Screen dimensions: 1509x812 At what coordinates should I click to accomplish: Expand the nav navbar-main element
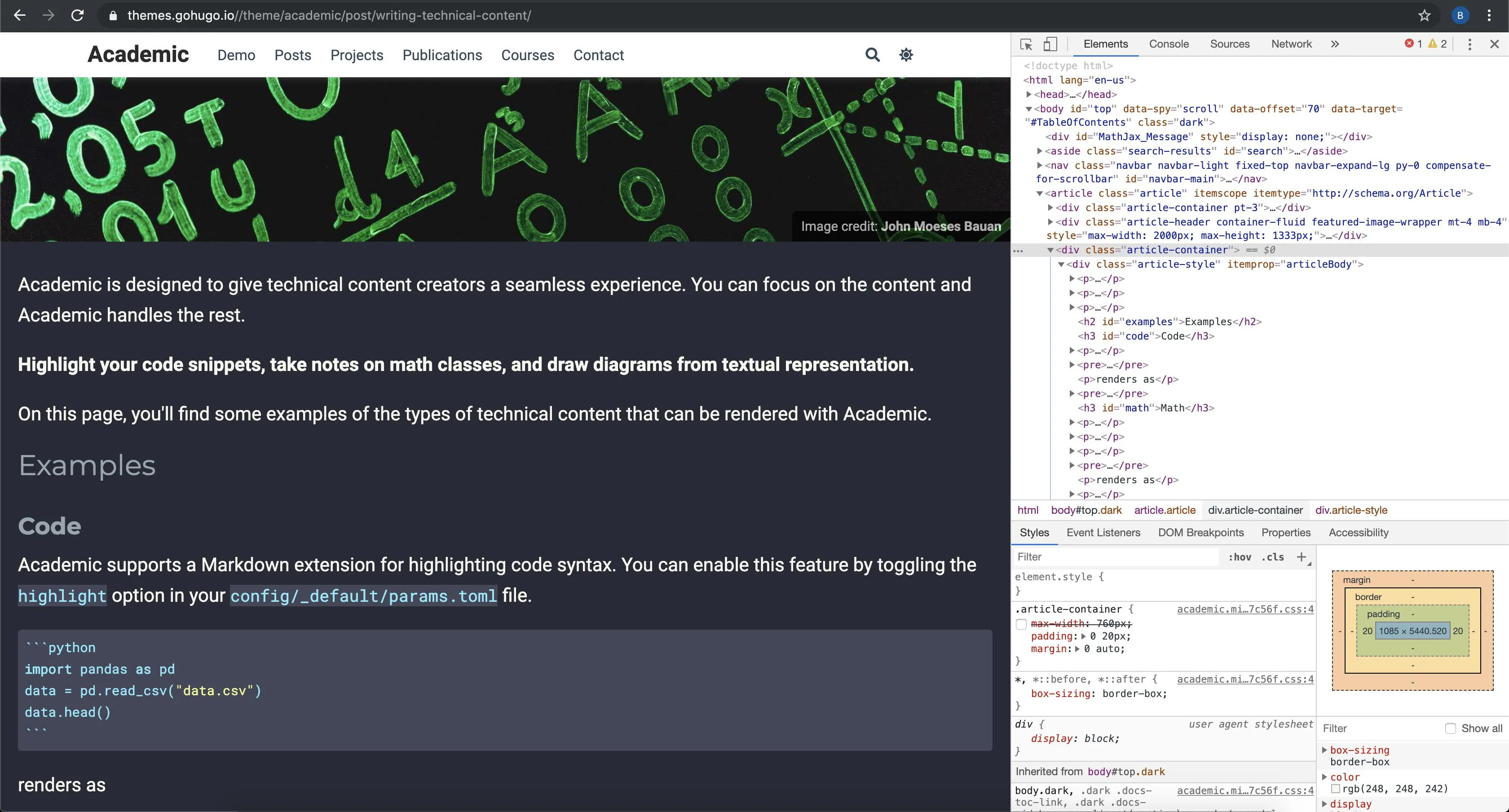point(1040,165)
